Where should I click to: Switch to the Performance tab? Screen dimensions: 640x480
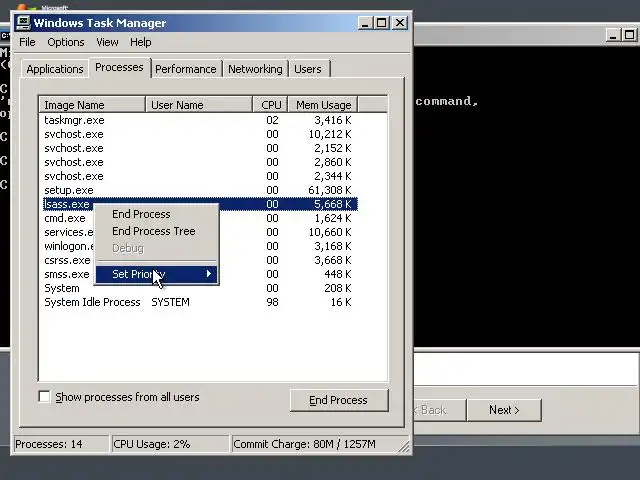pyautogui.click(x=186, y=69)
